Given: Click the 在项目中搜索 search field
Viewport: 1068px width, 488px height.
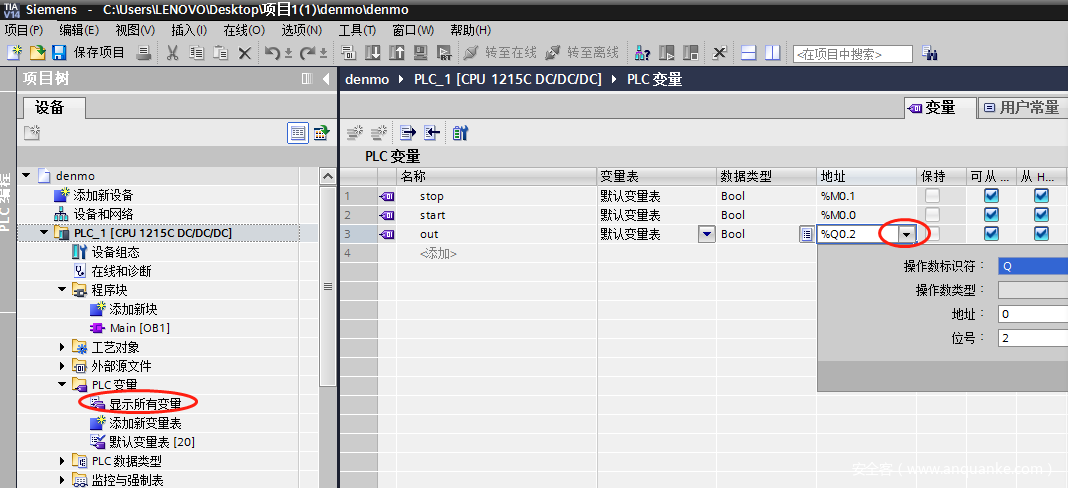Looking at the screenshot, I should pos(852,54).
